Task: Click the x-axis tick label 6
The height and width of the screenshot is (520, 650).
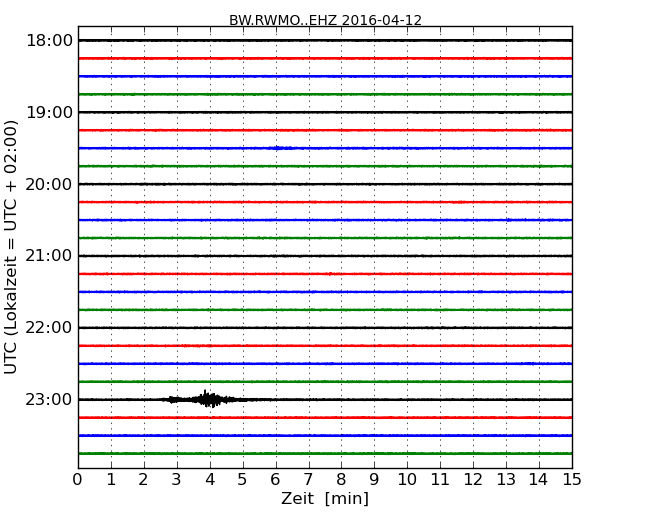Action: point(275,480)
